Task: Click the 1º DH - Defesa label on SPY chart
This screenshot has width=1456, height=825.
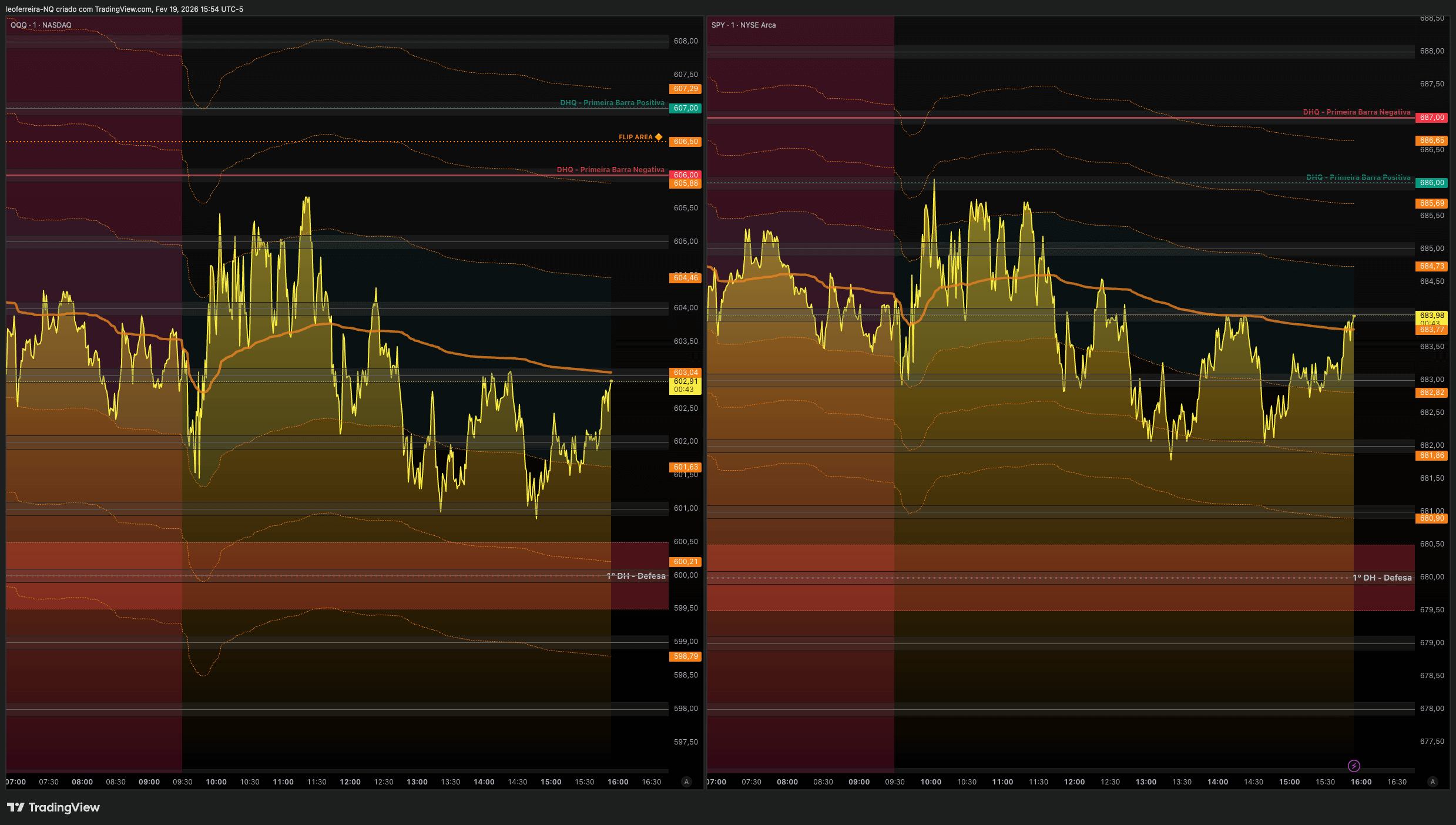Action: [x=1382, y=578]
